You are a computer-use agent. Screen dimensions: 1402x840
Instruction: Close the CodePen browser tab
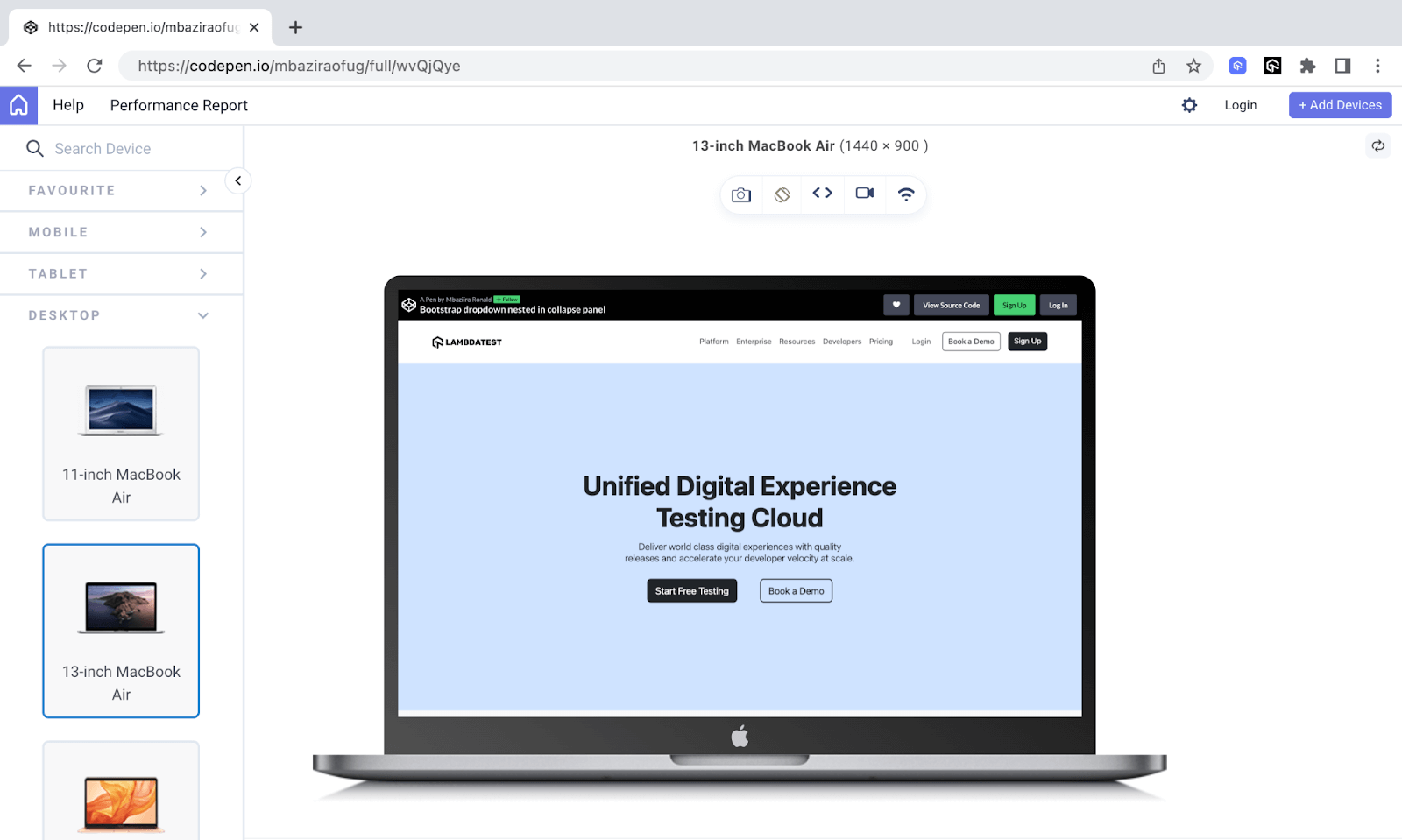[x=254, y=27]
